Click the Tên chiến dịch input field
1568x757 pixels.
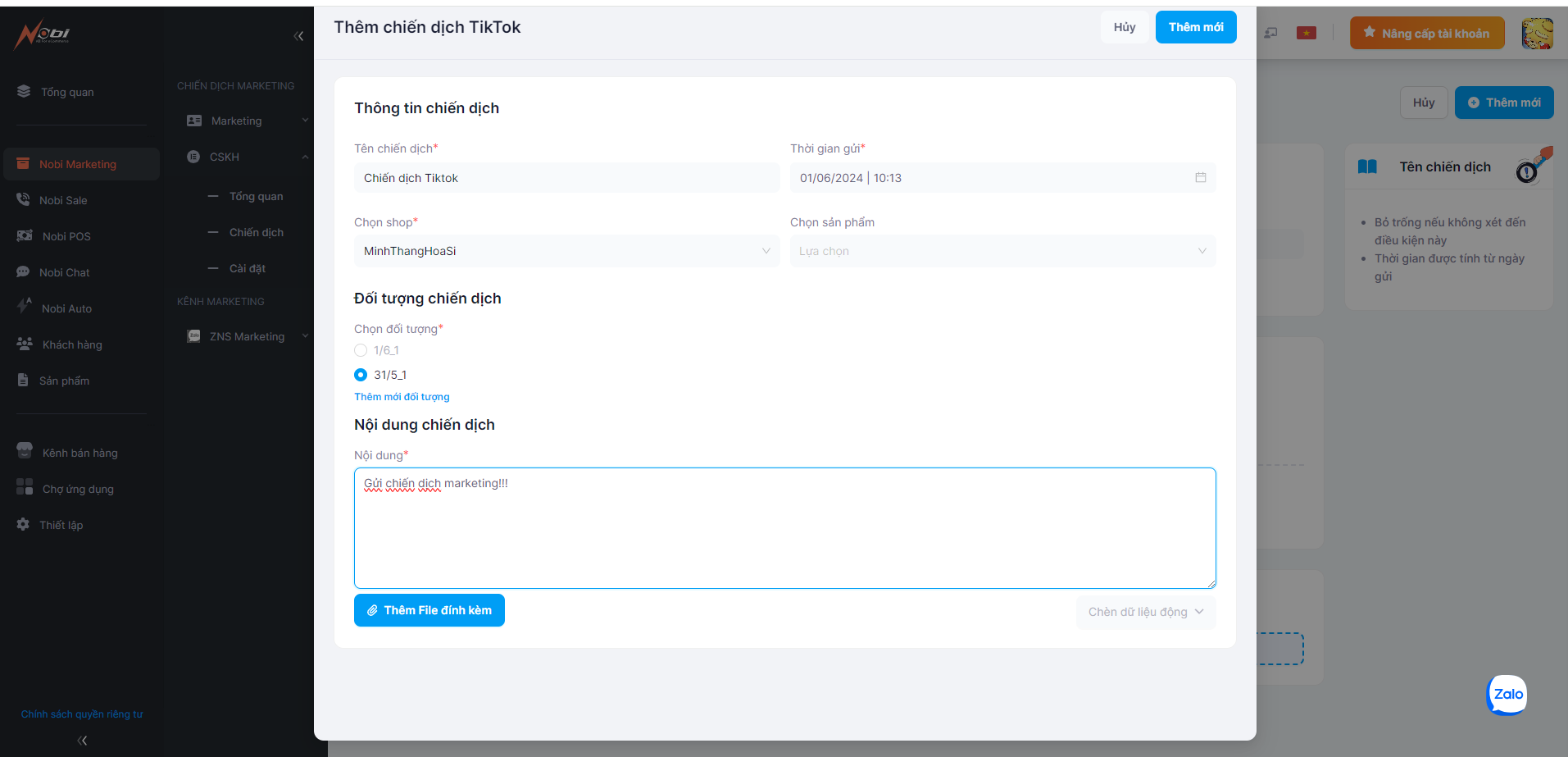tap(566, 178)
